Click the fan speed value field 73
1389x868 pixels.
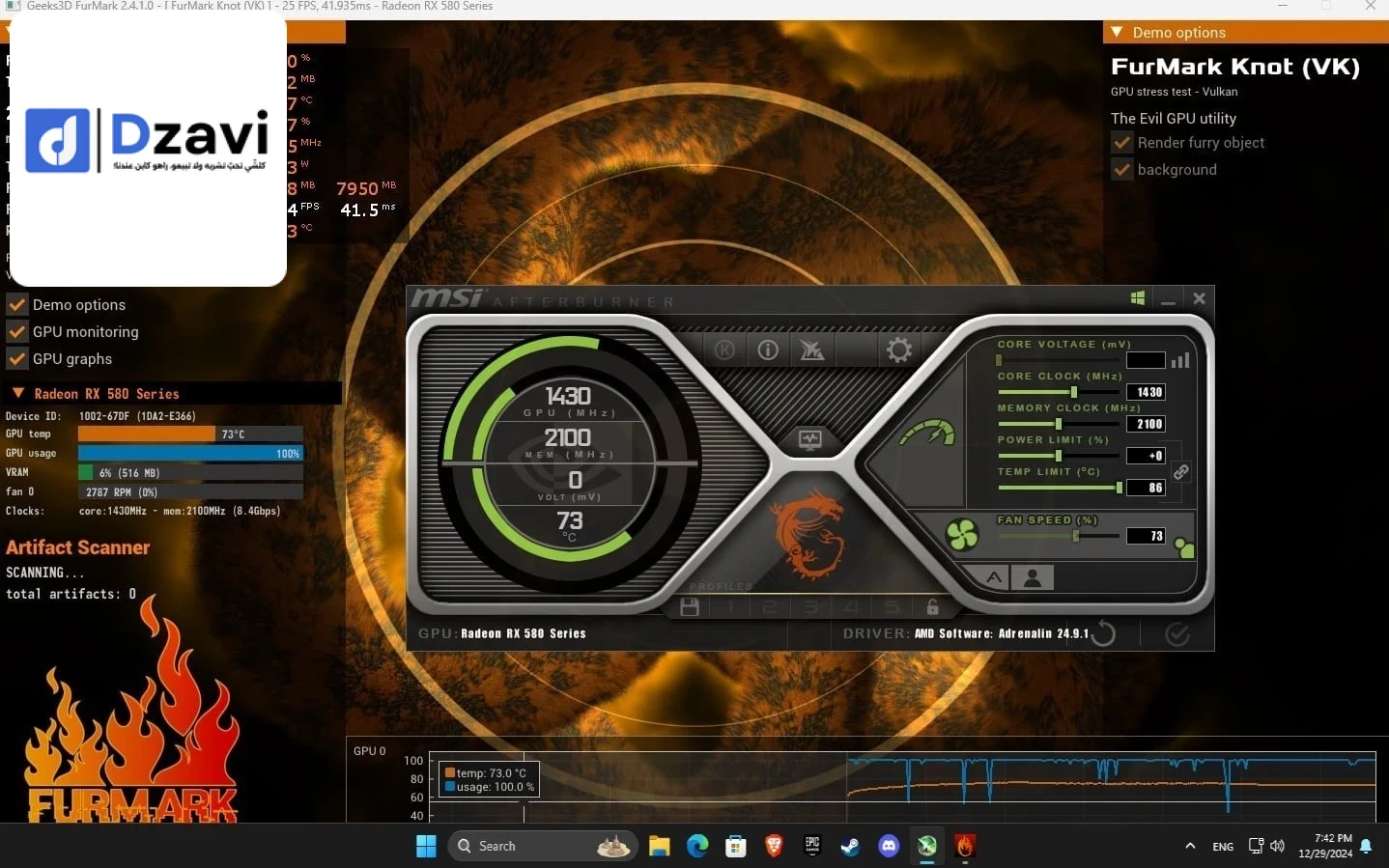[1146, 536]
